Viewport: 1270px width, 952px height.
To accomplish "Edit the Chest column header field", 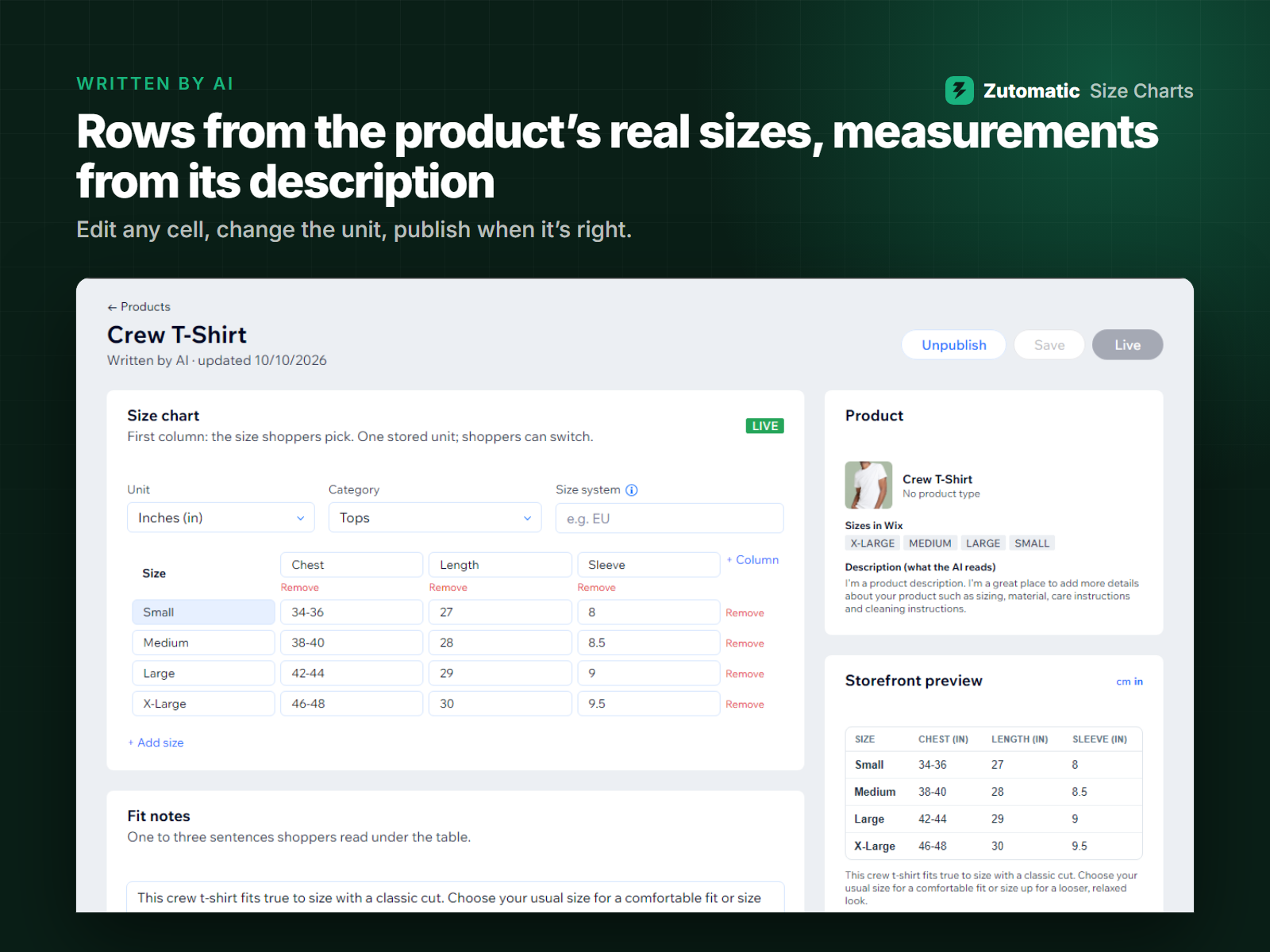I will tap(352, 565).
